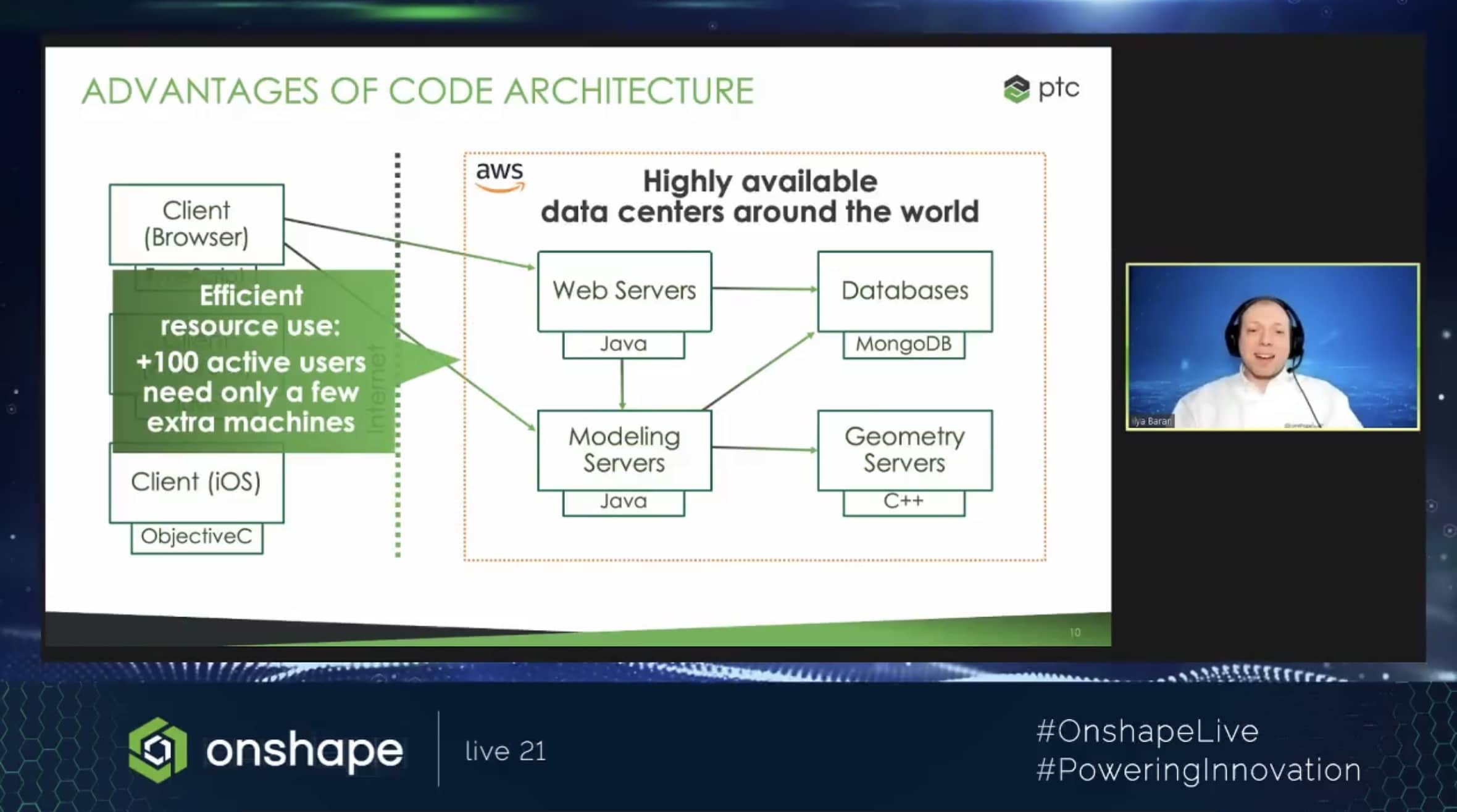Image resolution: width=1457 pixels, height=812 pixels.
Task: Click the AWS logo
Action: [x=499, y=176]
